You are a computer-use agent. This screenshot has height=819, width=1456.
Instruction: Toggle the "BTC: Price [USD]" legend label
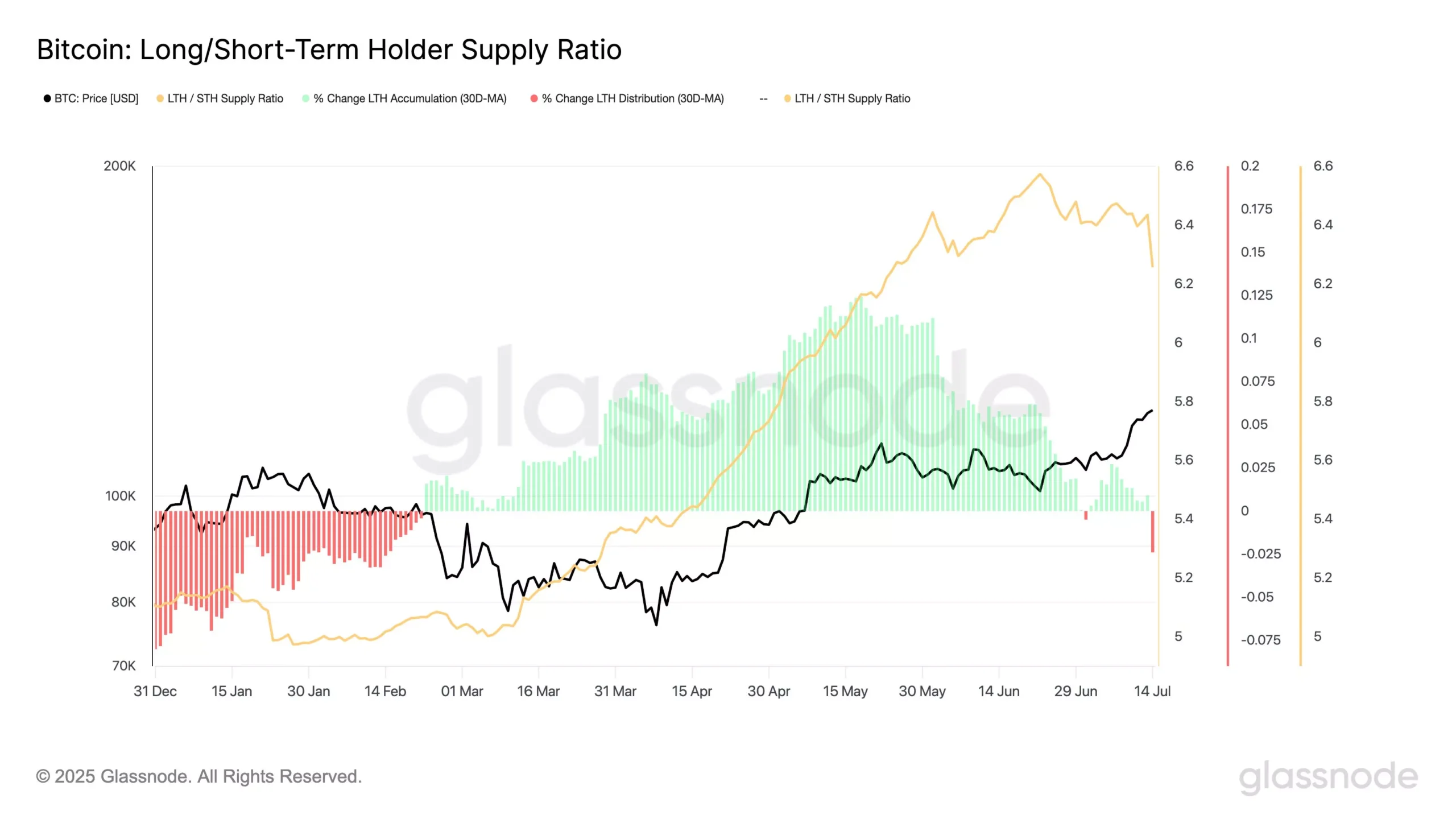[x=96, y=98]
